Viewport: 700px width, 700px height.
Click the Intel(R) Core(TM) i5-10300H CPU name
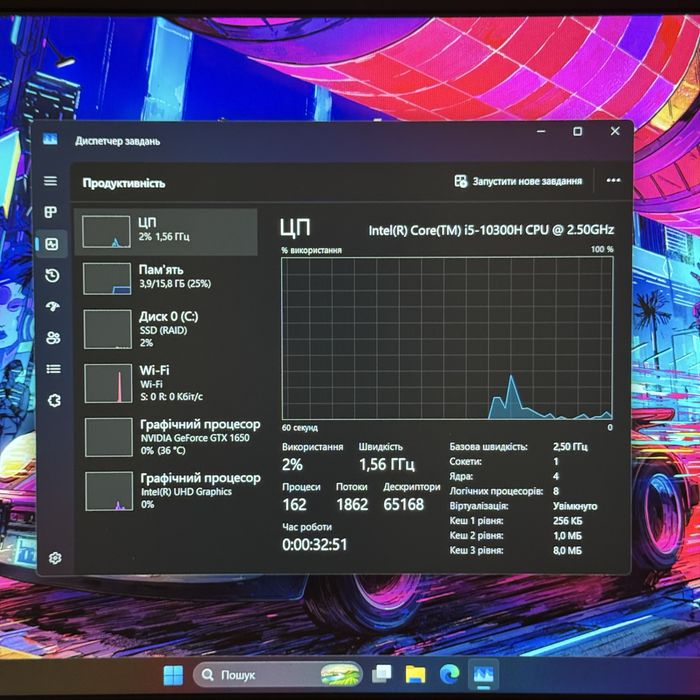click(491, 230)
